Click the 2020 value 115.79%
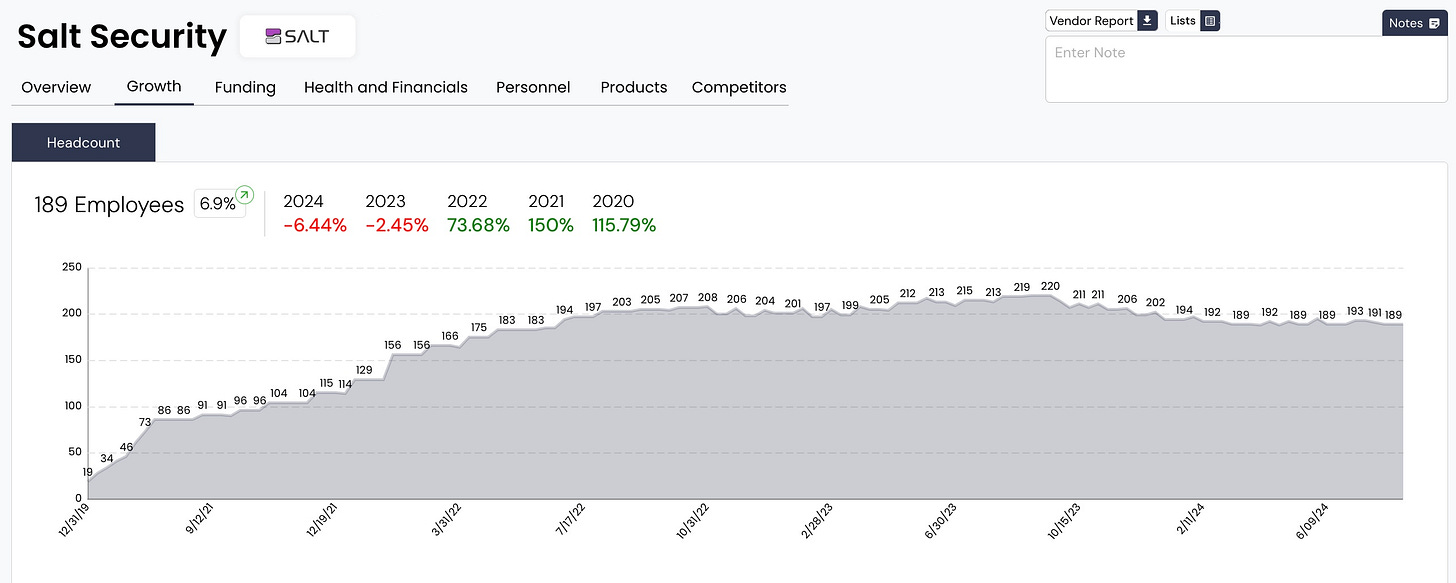 [x=624, y=226]
